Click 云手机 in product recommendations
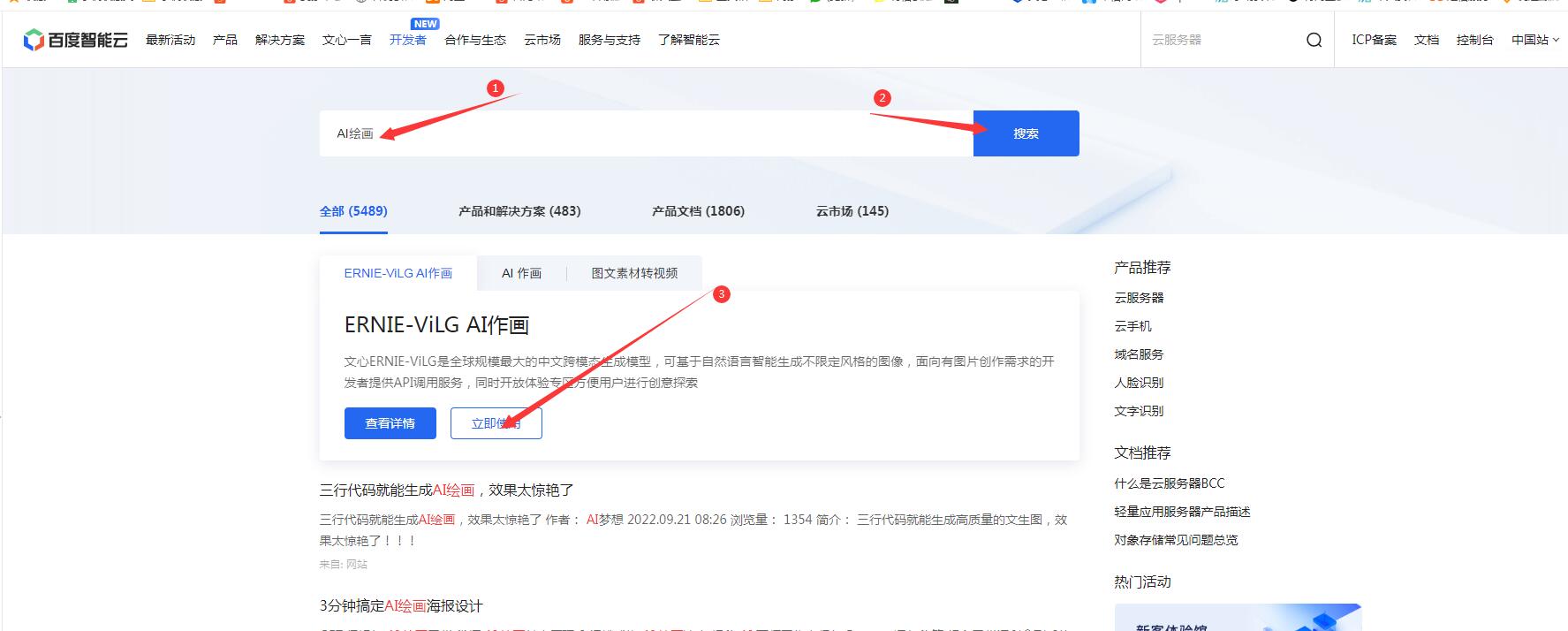1568x631 pixels. 1132,326
